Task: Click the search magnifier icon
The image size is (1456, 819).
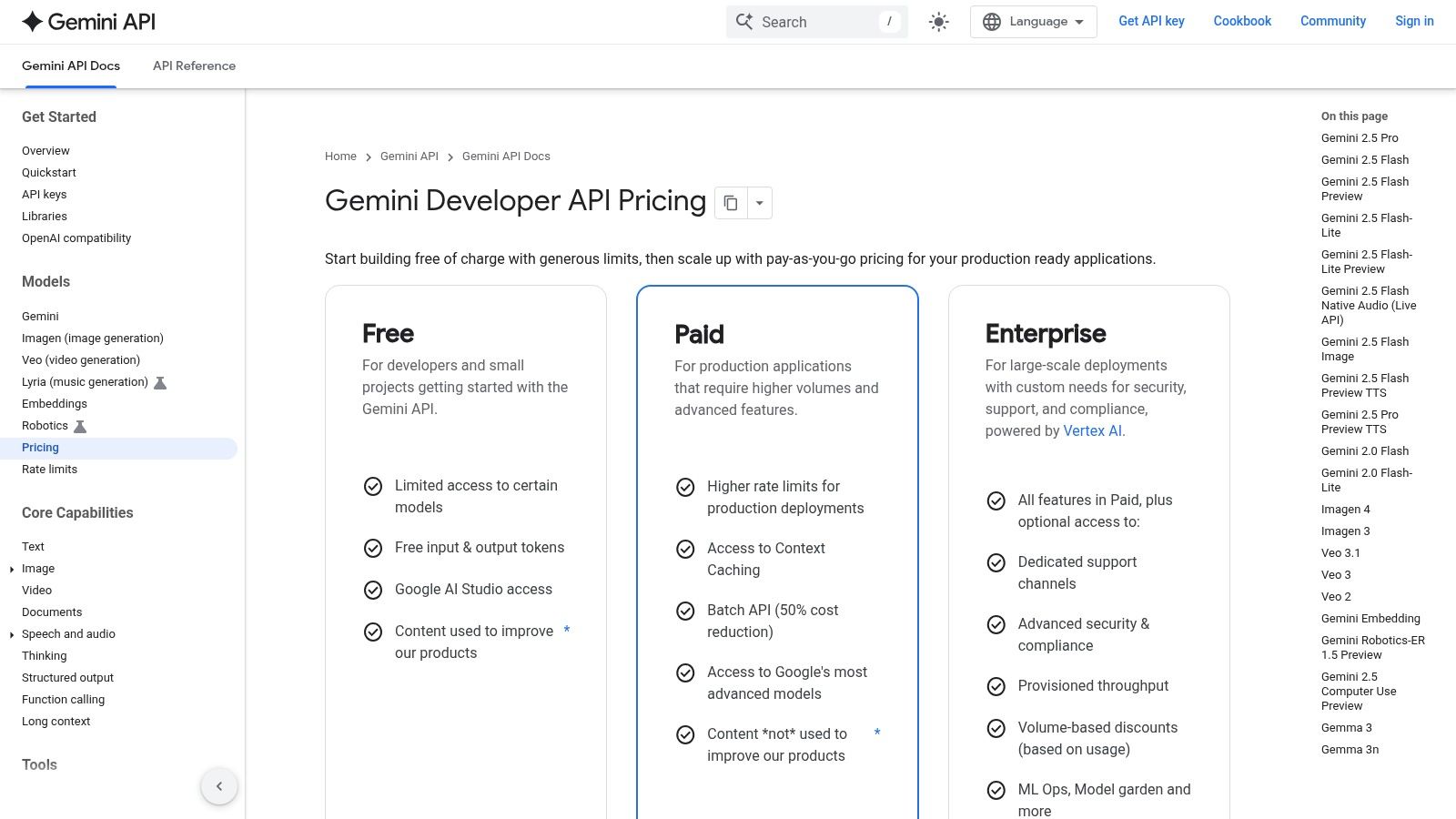Action: (744, 21)
